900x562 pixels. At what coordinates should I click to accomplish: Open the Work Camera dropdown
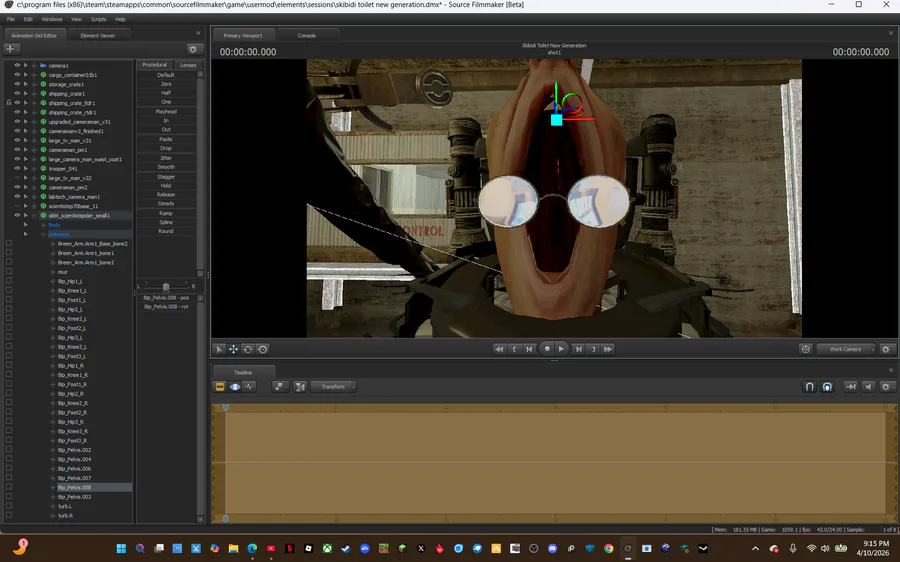pos(845,349)
